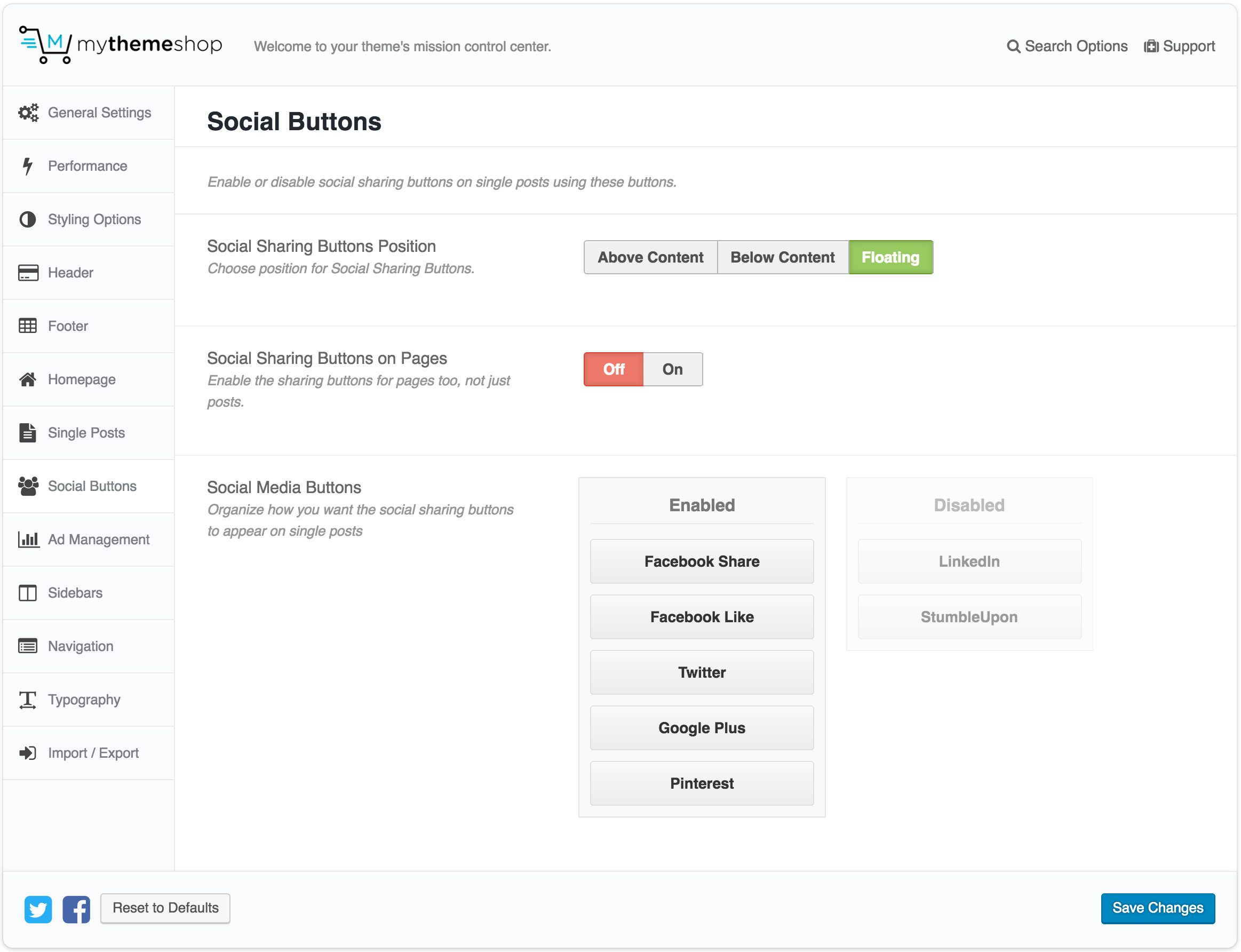The image size is (1241, 952).
Task: Click the mythemeshop wordmark text
Action: tap(149, 44)
